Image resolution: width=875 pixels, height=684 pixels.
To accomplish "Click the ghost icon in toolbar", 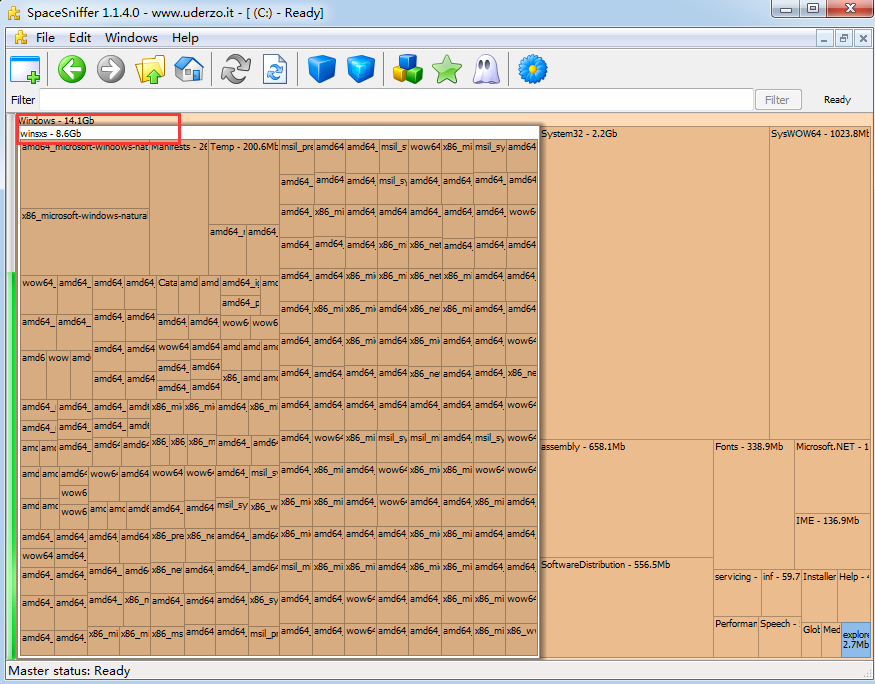I will pos(485,70).
